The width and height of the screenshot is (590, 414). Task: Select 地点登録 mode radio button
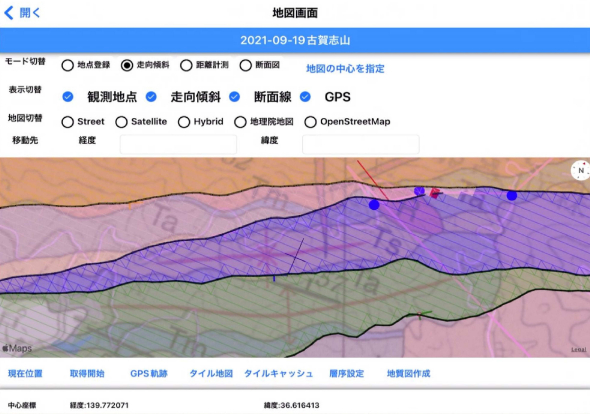67,65
